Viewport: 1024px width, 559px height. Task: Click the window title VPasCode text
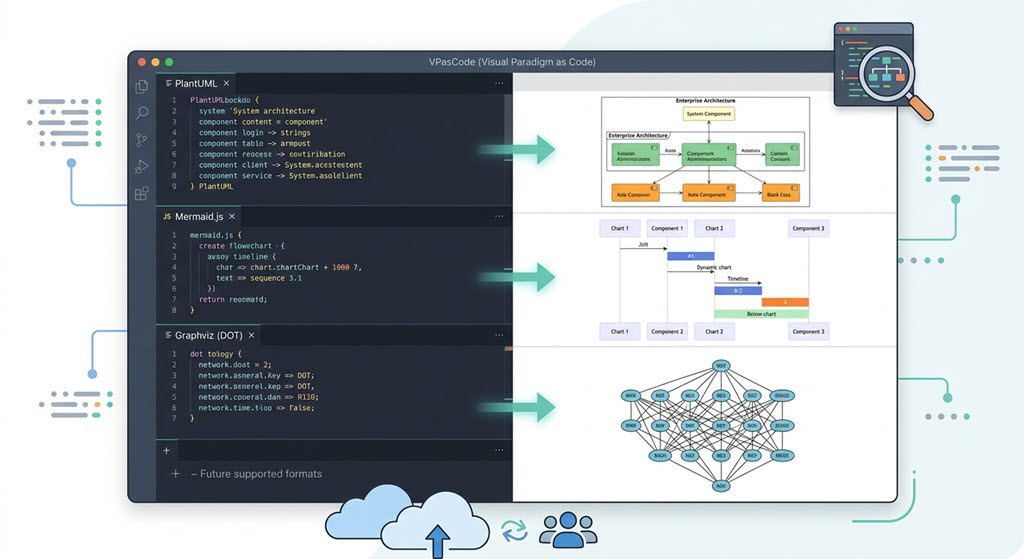512,62
